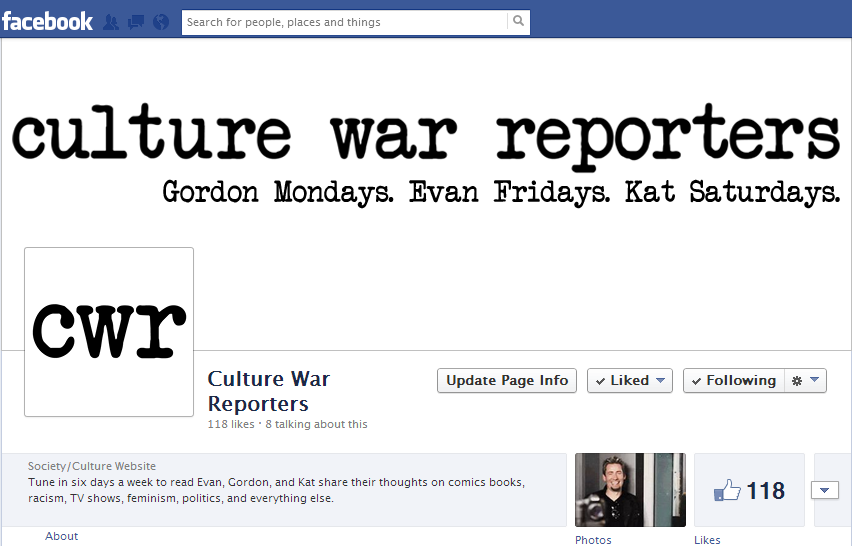Click the Facebook logo
Viewport: 852px width, 546px height.
(x=47, y=22)
